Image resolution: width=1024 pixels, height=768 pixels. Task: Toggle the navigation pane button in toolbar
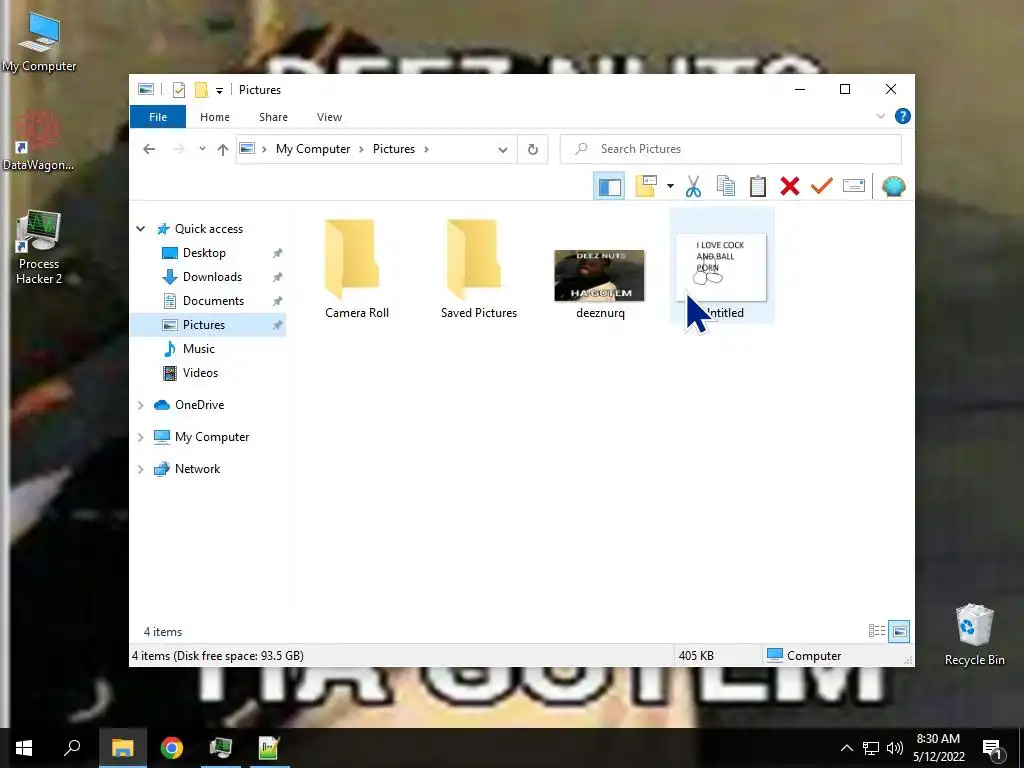609,187
